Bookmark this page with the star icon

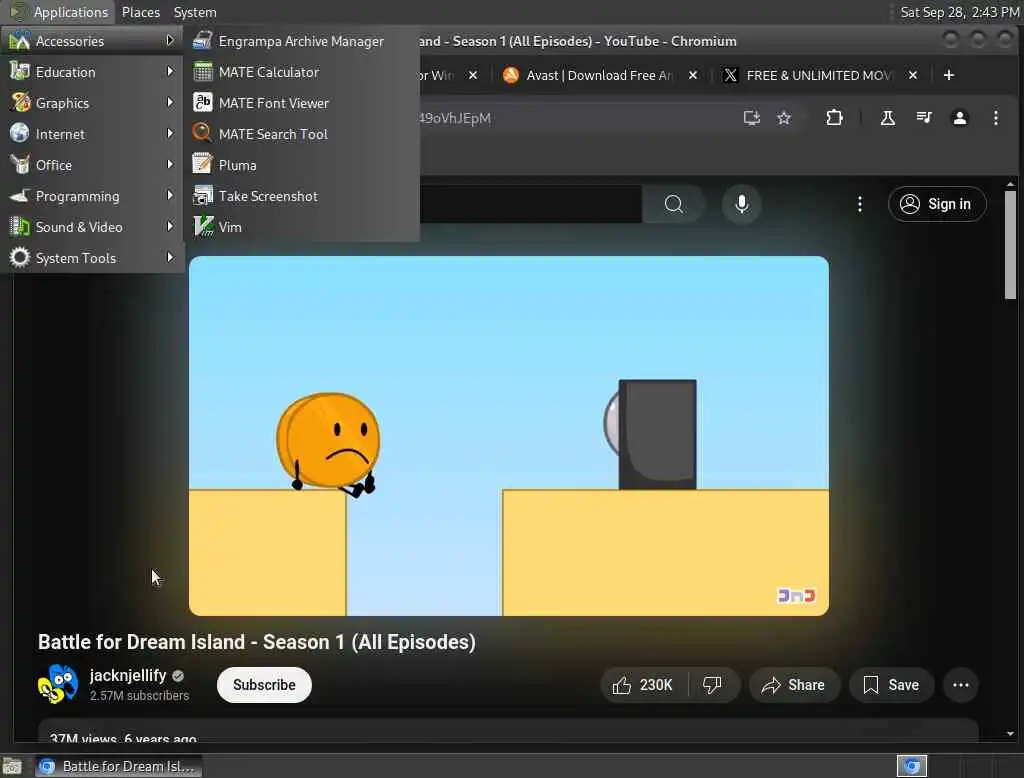coord(784,118)
